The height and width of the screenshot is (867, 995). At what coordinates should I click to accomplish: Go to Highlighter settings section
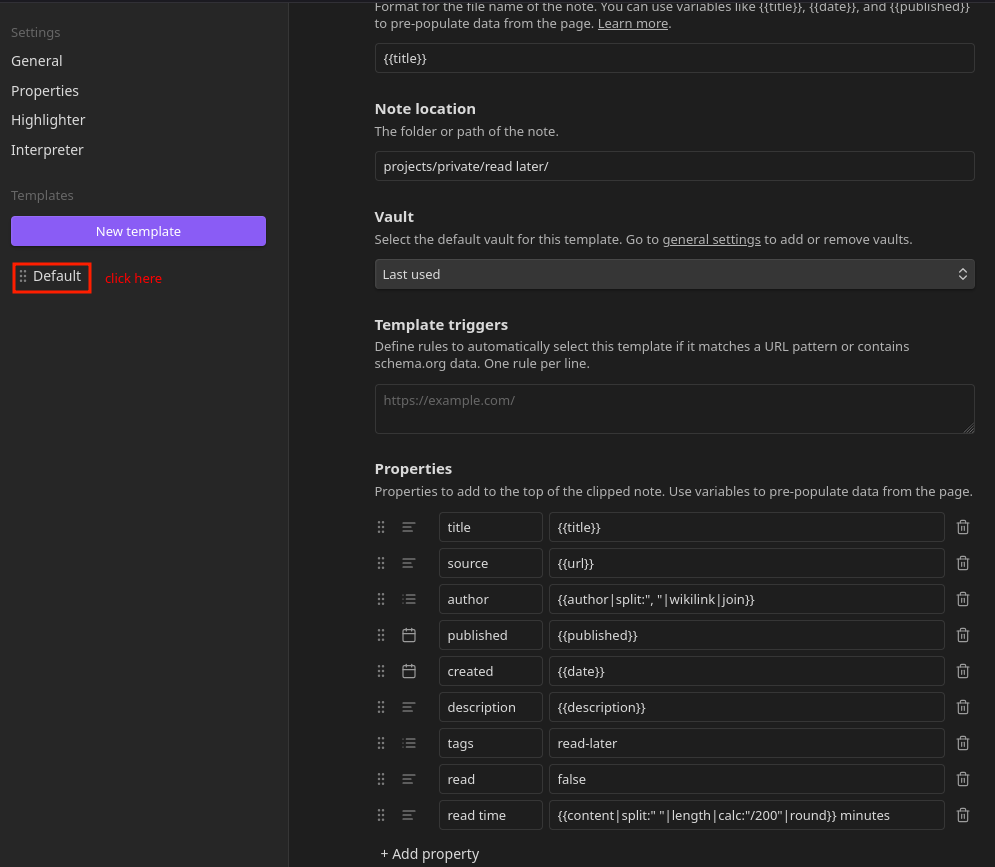(x=48, y=120)
